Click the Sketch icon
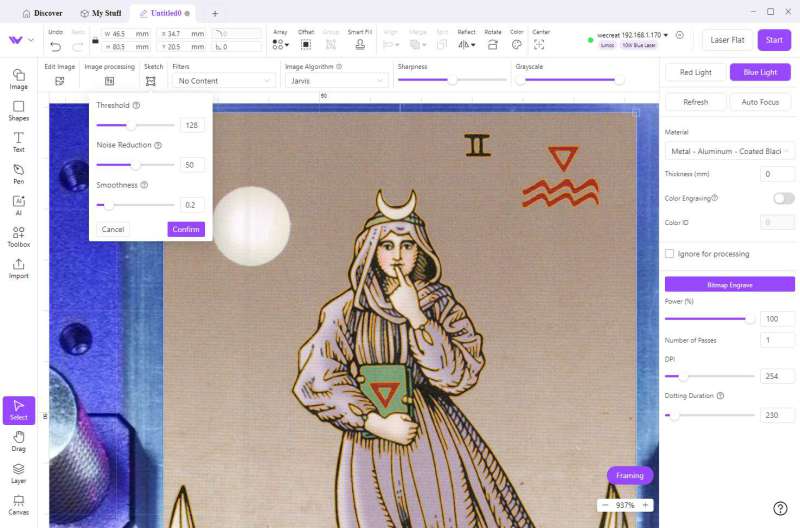The image size is (800, 528). [x=151, y=81]
